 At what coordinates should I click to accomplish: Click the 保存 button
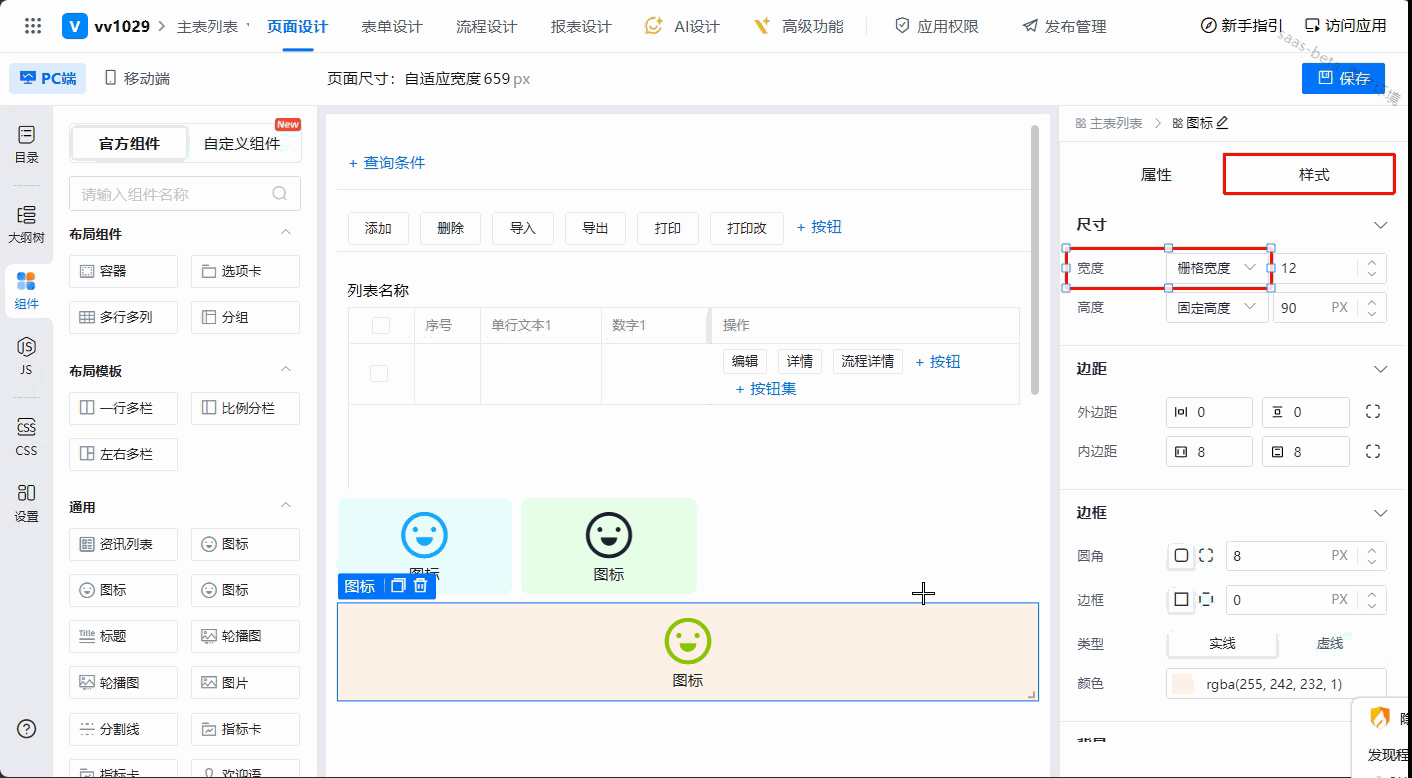(x=1343, y=78)
